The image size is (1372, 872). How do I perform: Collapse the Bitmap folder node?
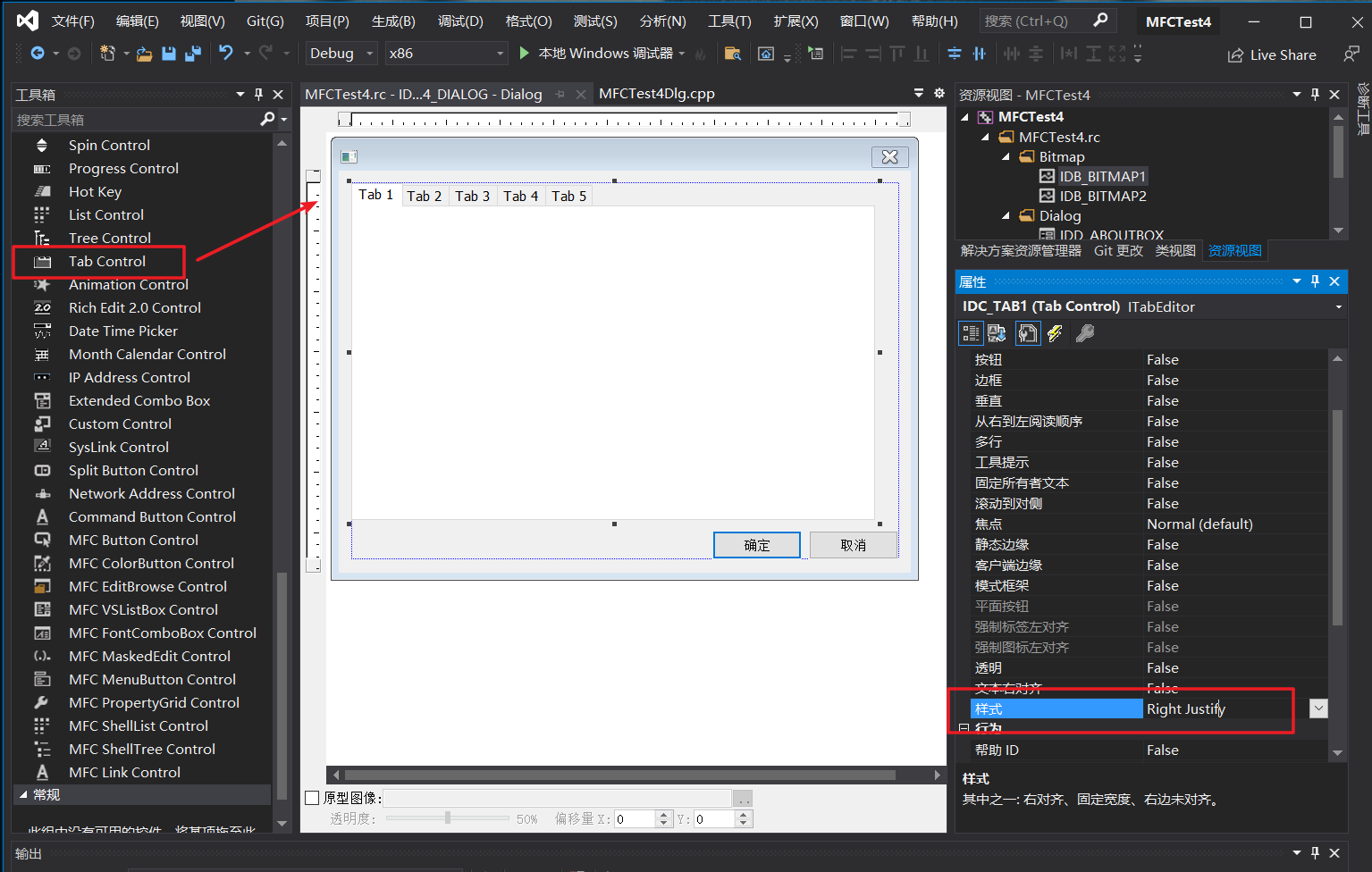(x=1006, y=157)
